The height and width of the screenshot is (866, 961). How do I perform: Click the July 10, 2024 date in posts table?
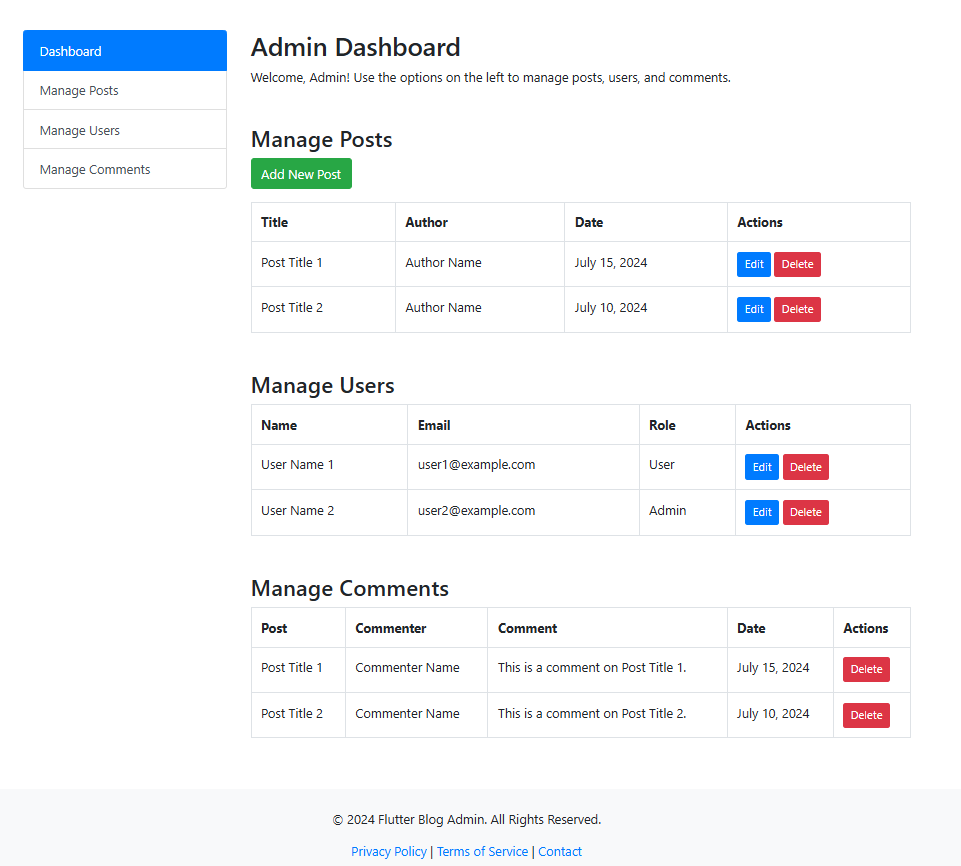[610, 308]
